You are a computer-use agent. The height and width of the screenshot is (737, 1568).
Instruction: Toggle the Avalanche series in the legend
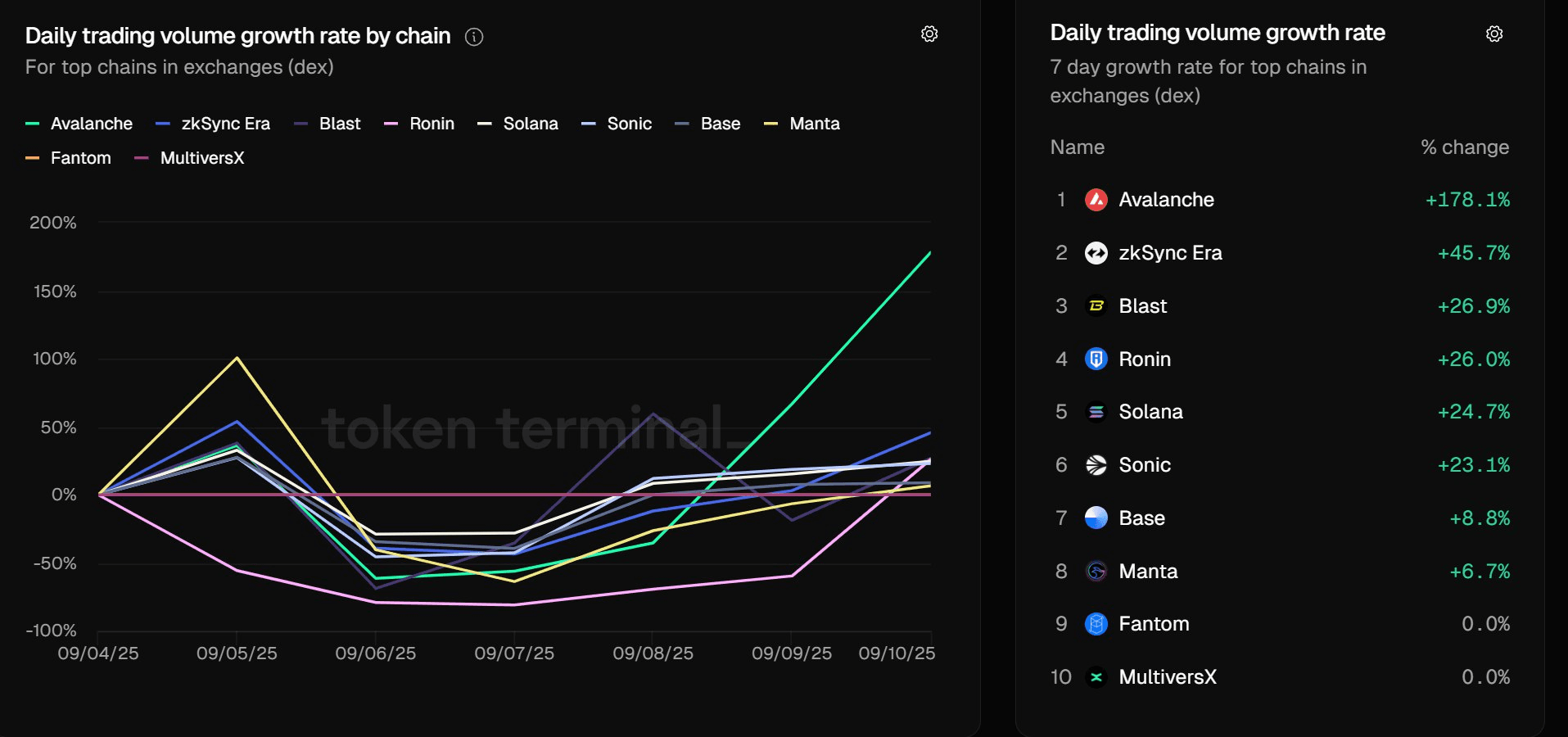pyautogui.click(x=79, y=124)
